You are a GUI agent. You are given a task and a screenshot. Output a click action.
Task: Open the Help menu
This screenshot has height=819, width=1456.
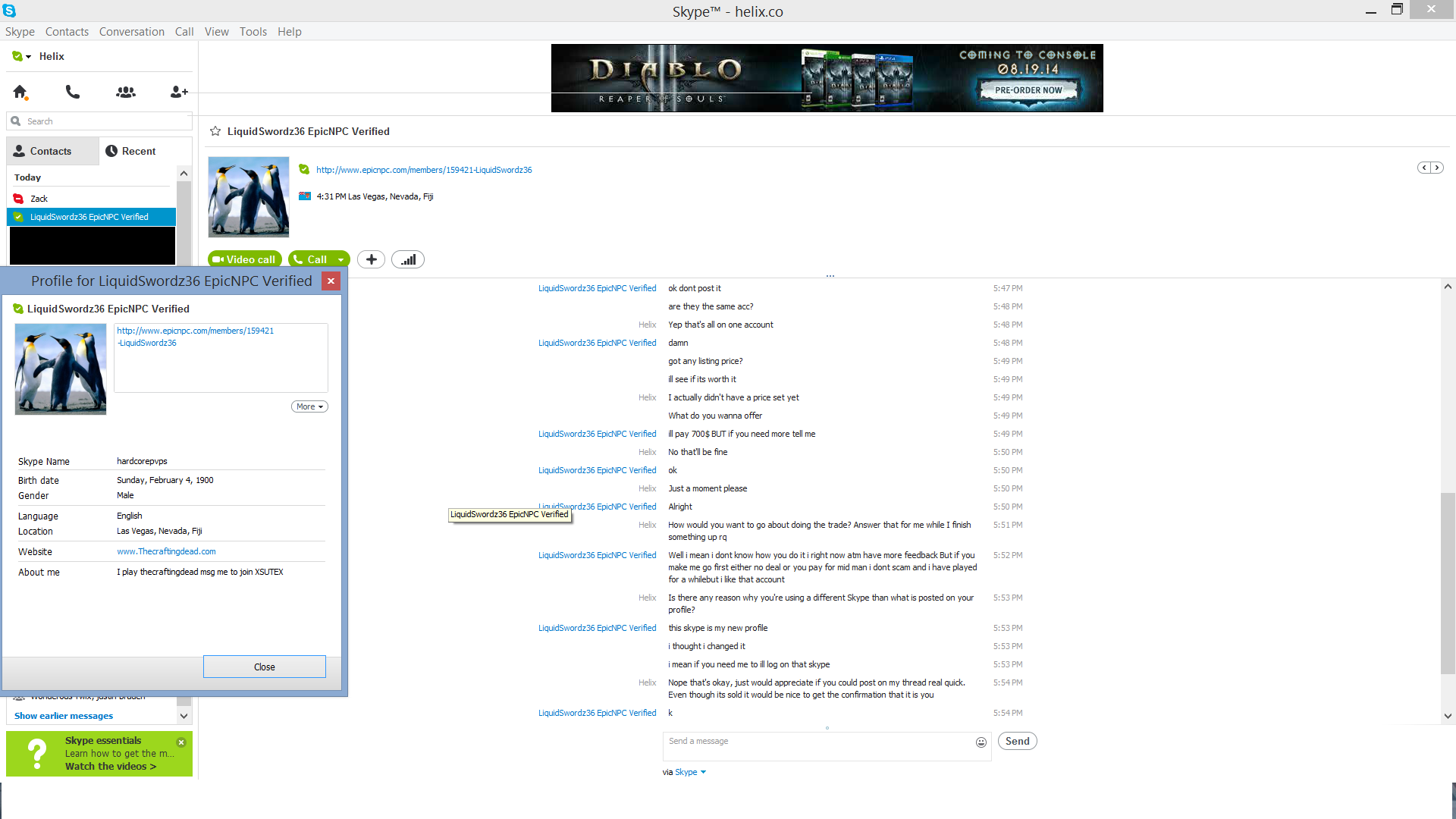pyautogui.click(x=290, y=31)
